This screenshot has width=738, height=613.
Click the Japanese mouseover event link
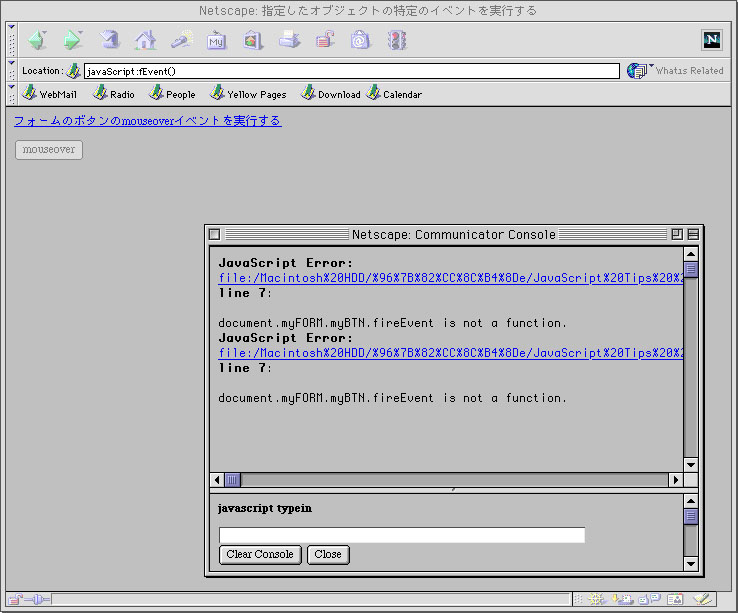[148, 121]
